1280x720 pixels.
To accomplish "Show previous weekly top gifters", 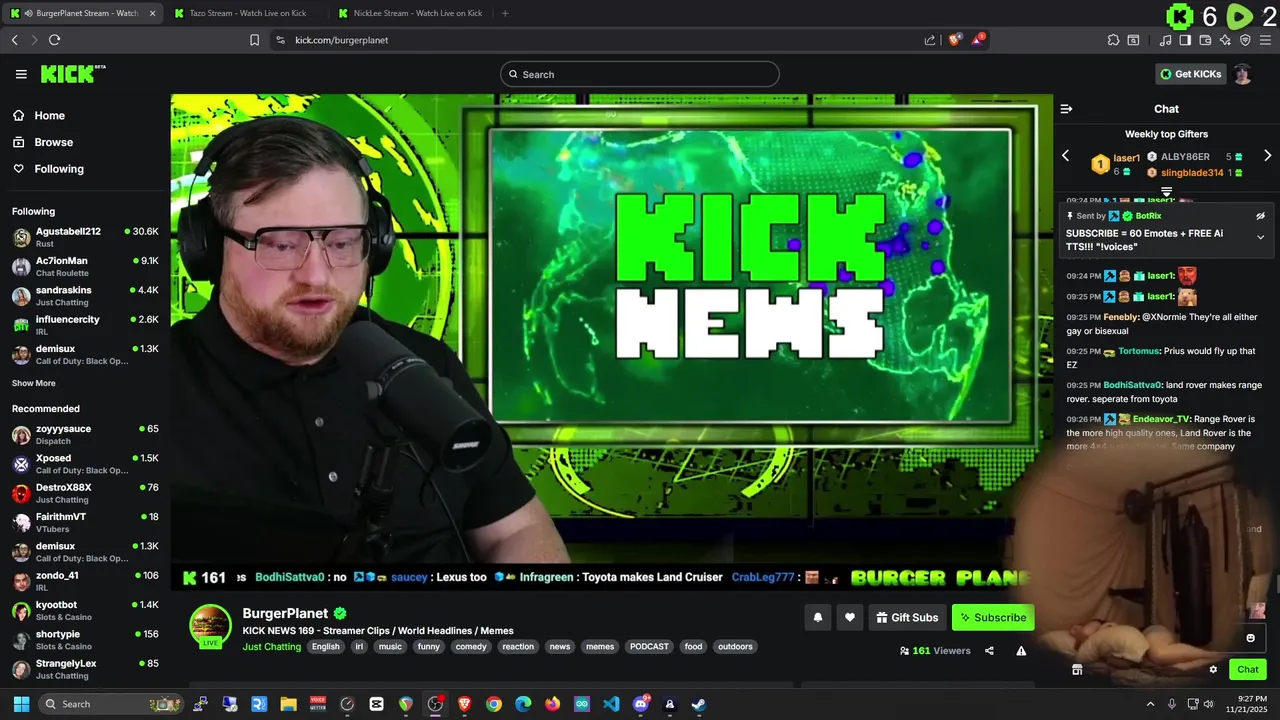I will pos(1065,156).
